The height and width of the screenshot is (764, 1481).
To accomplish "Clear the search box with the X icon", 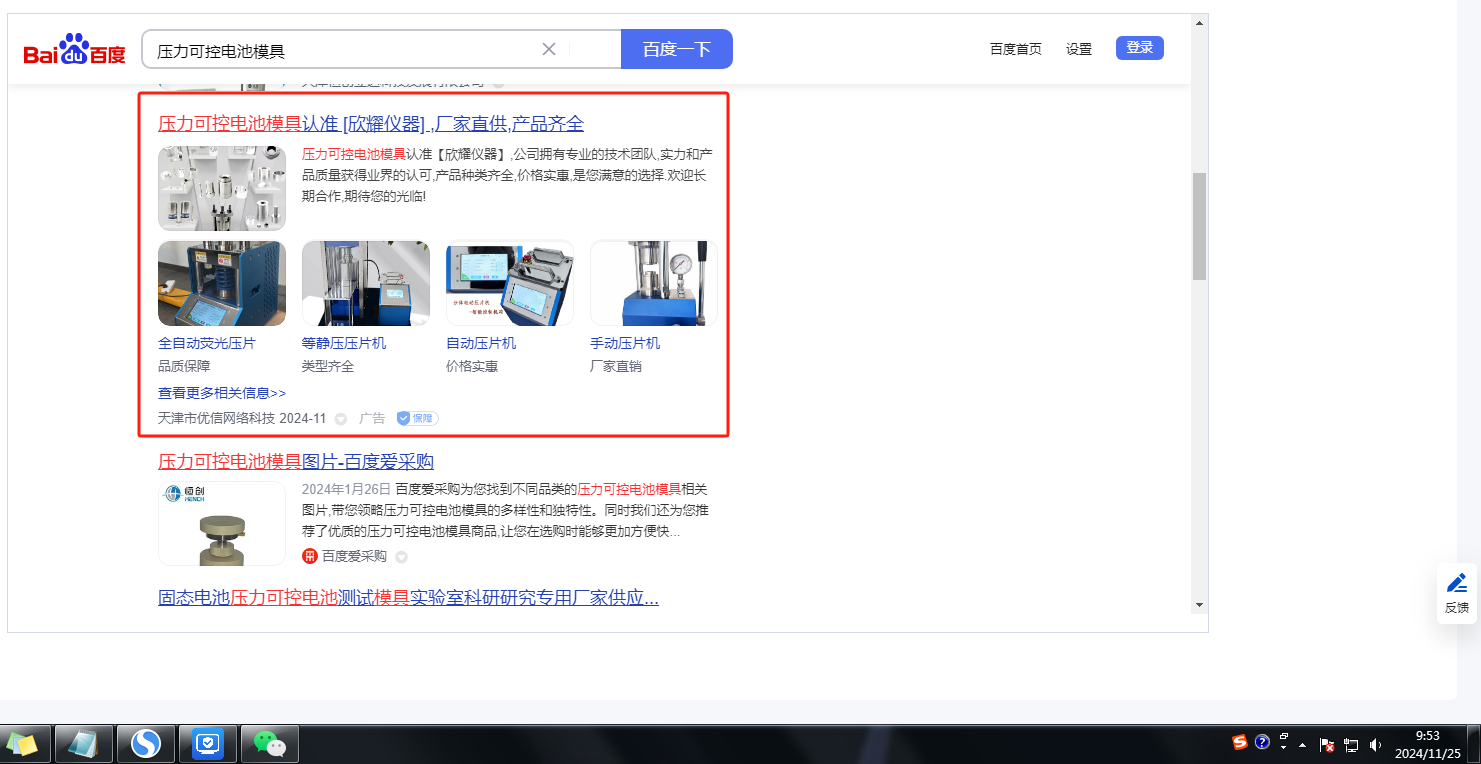I will (x=549, y=49).
